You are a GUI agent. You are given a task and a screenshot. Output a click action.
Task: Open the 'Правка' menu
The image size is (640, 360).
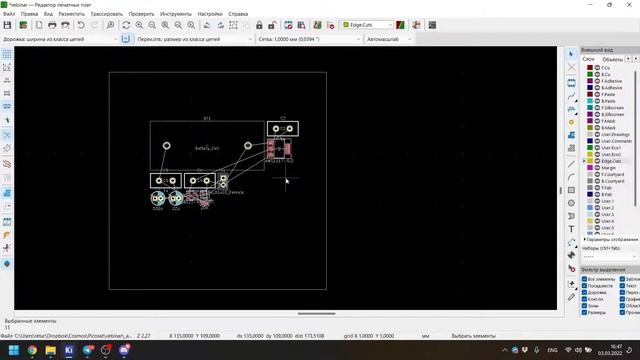pyautogui.click(x=29, y=14)
